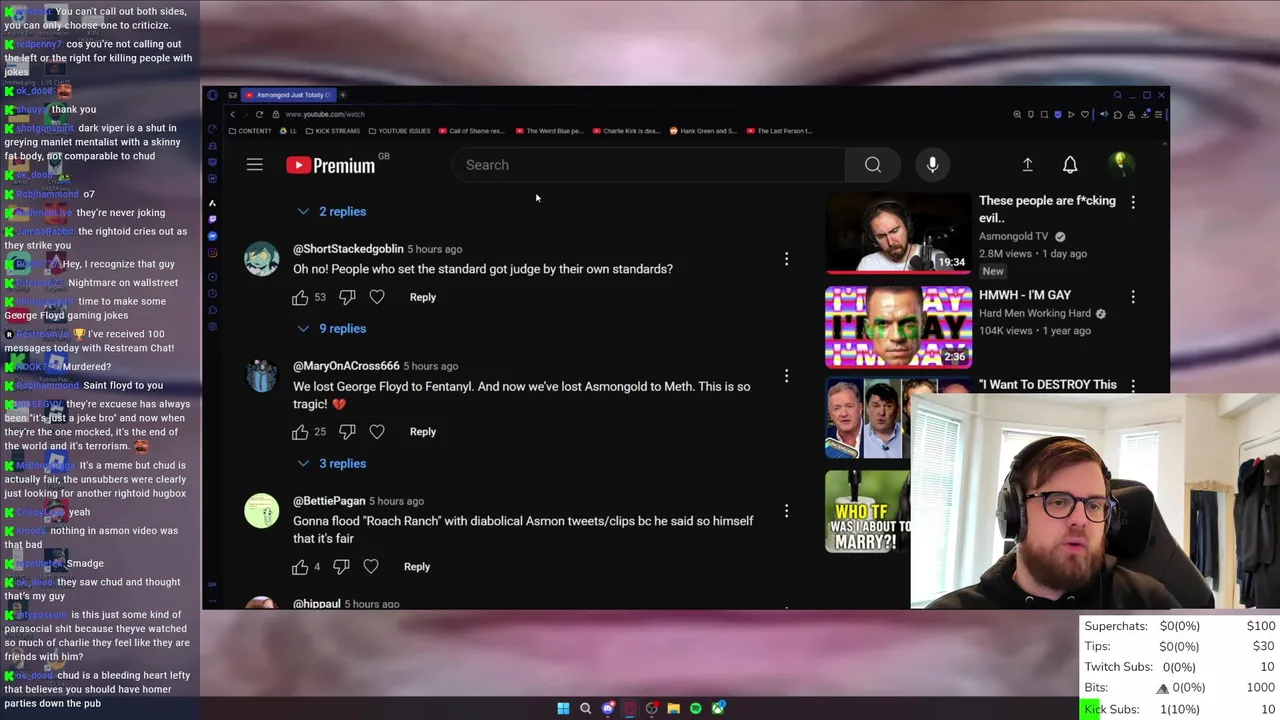Reply to ShortStackedgoblin's comment
Viewport: 1280px width, 720px height.
[x=423, y=297]
